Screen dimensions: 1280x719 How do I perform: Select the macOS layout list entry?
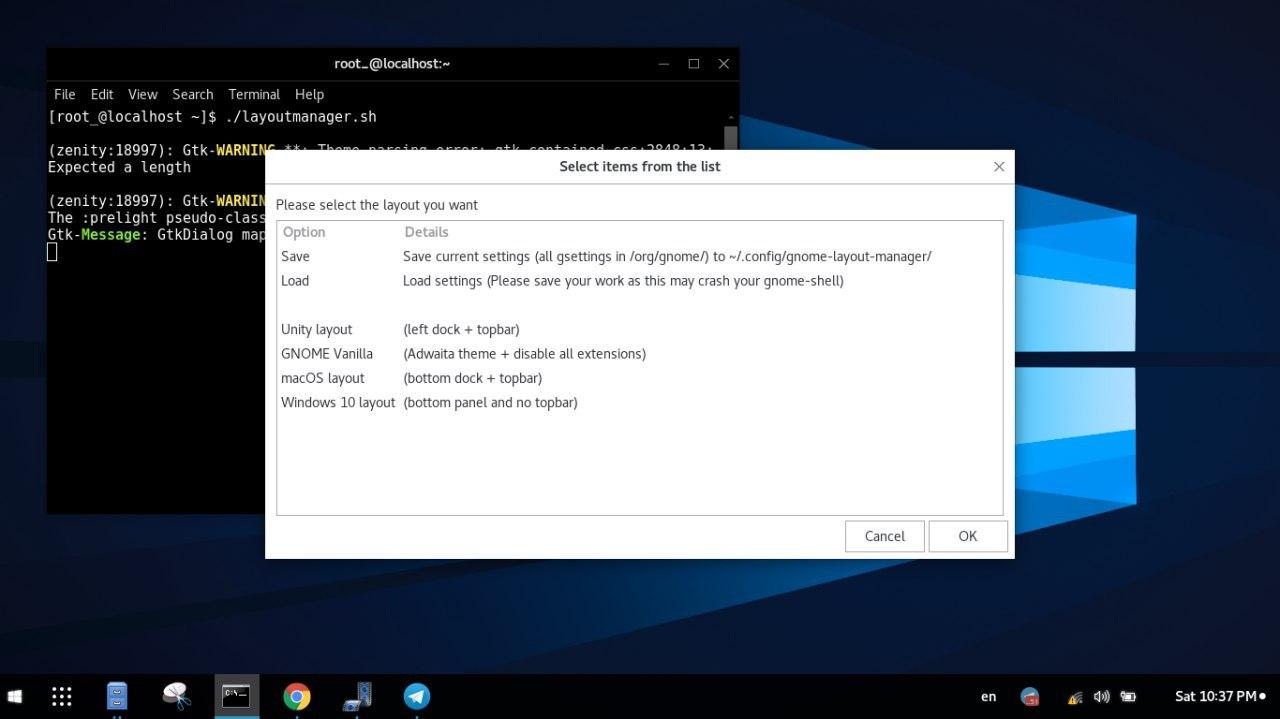tap(323, 378)
